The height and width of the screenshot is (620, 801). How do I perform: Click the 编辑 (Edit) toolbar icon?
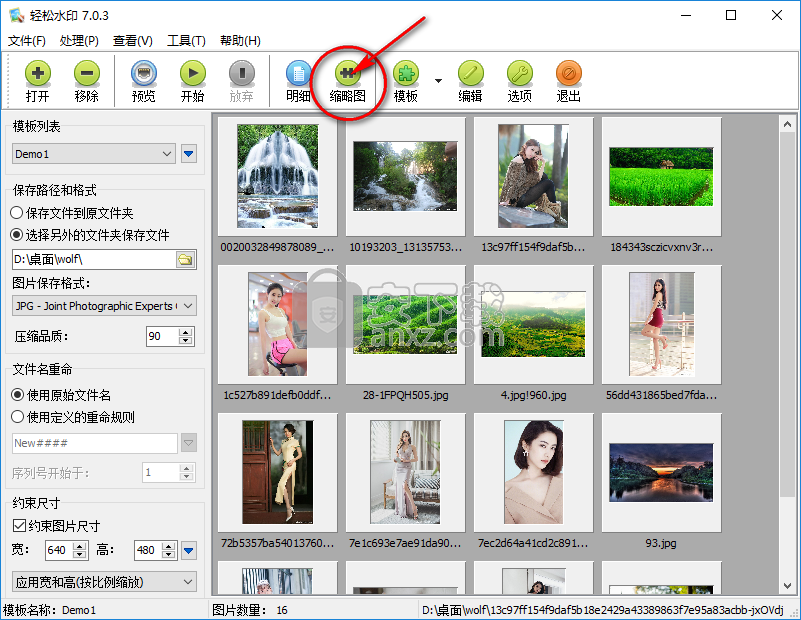(470, 81)
